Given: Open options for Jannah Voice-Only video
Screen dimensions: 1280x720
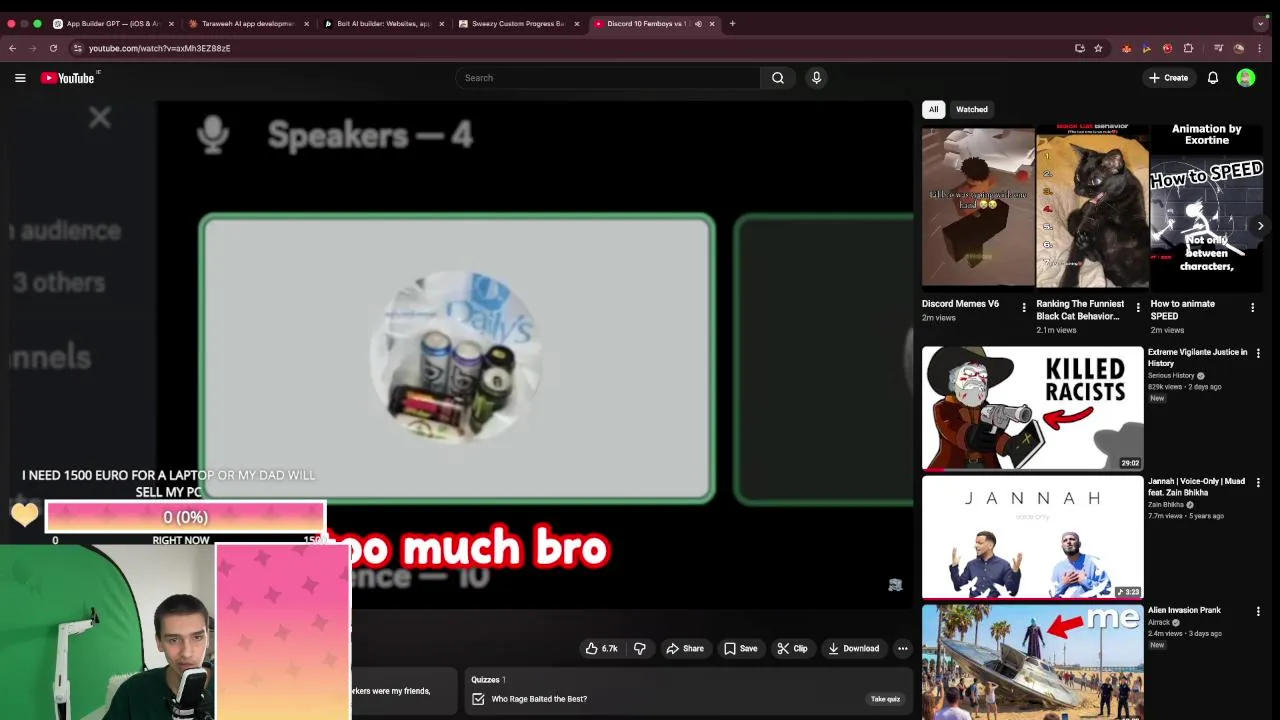Looking at the screenshot, I should tap(1258, 482).
